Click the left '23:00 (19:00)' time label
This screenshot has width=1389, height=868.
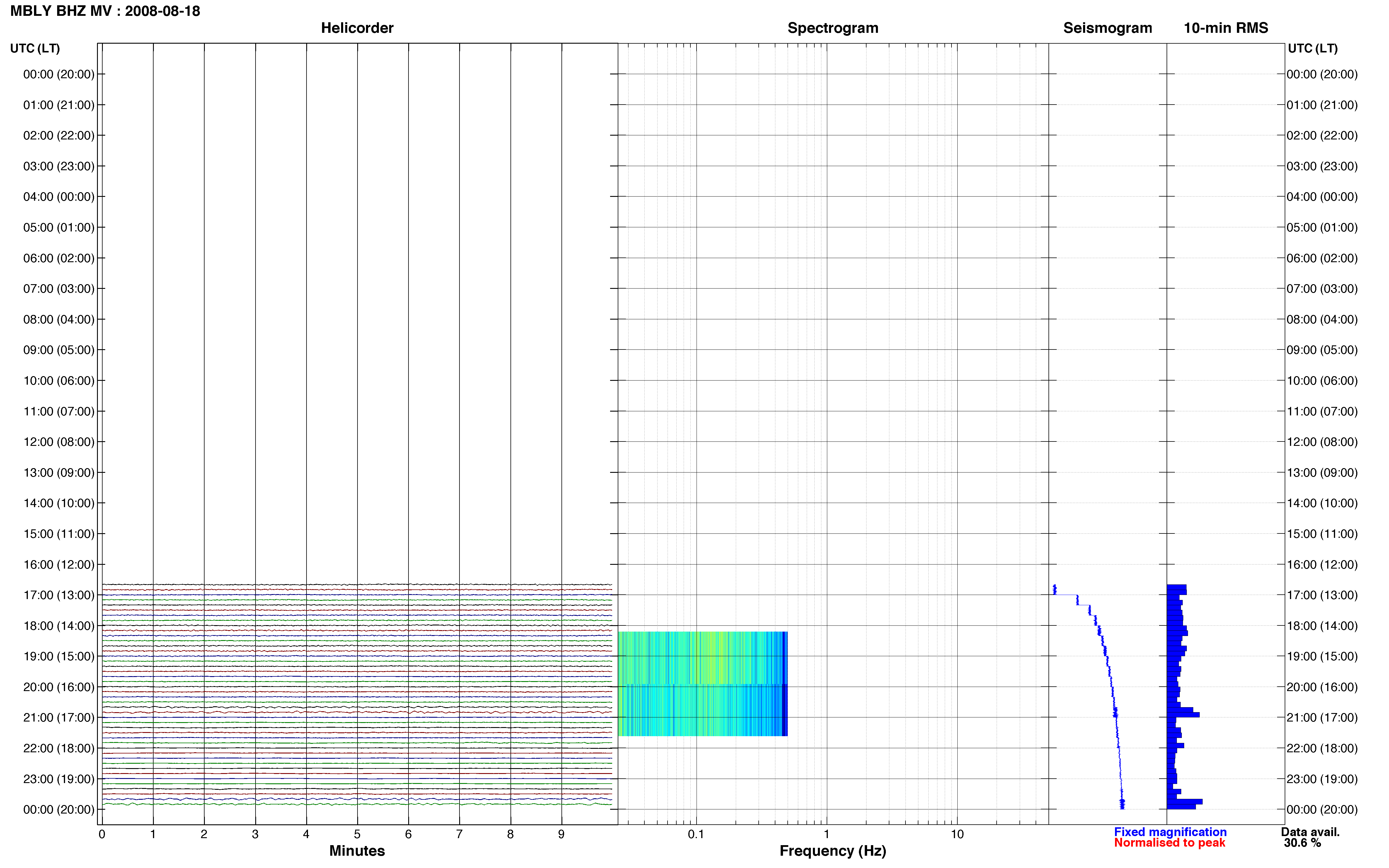59,779
